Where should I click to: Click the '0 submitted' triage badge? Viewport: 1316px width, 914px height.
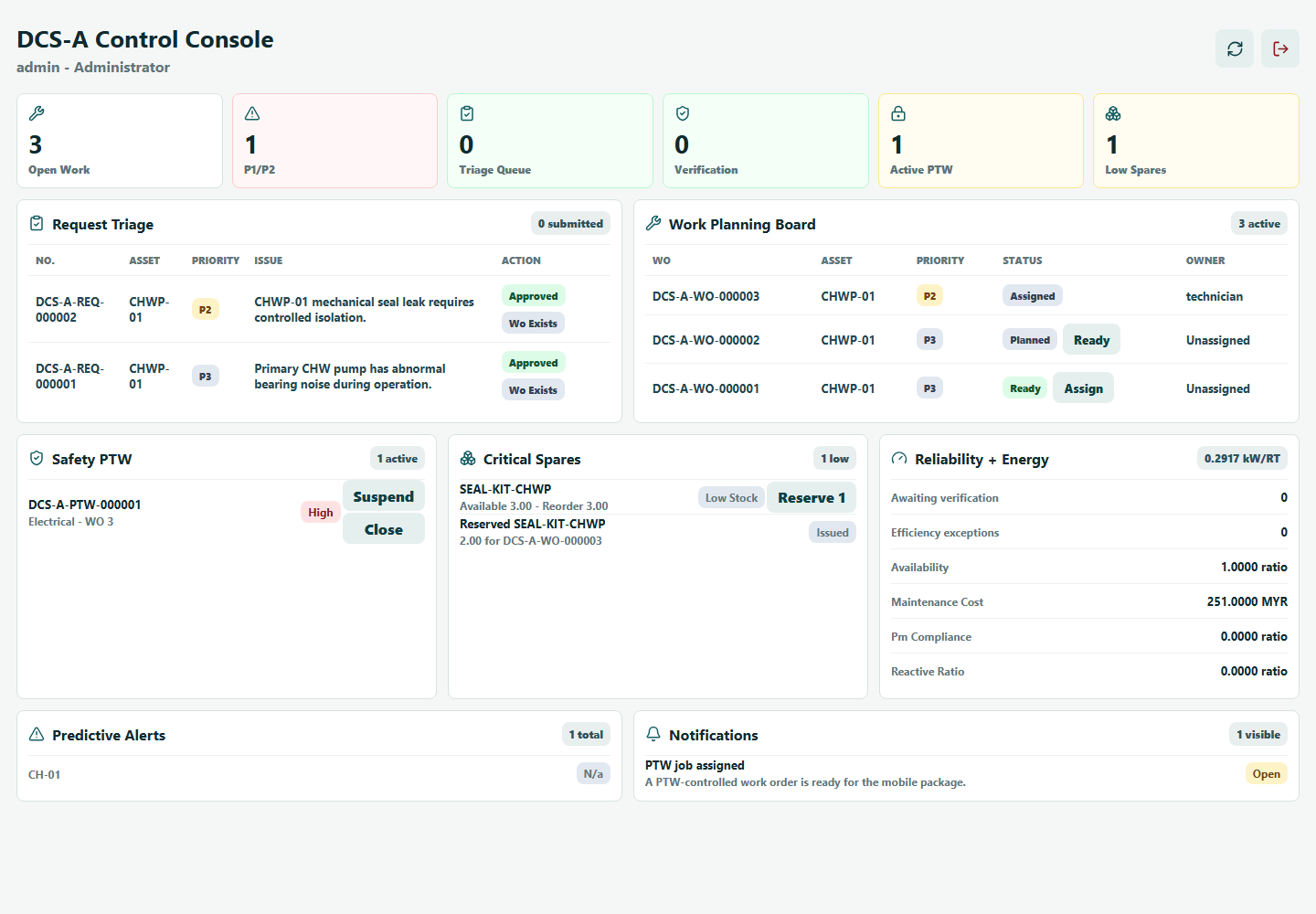[570, 224]
